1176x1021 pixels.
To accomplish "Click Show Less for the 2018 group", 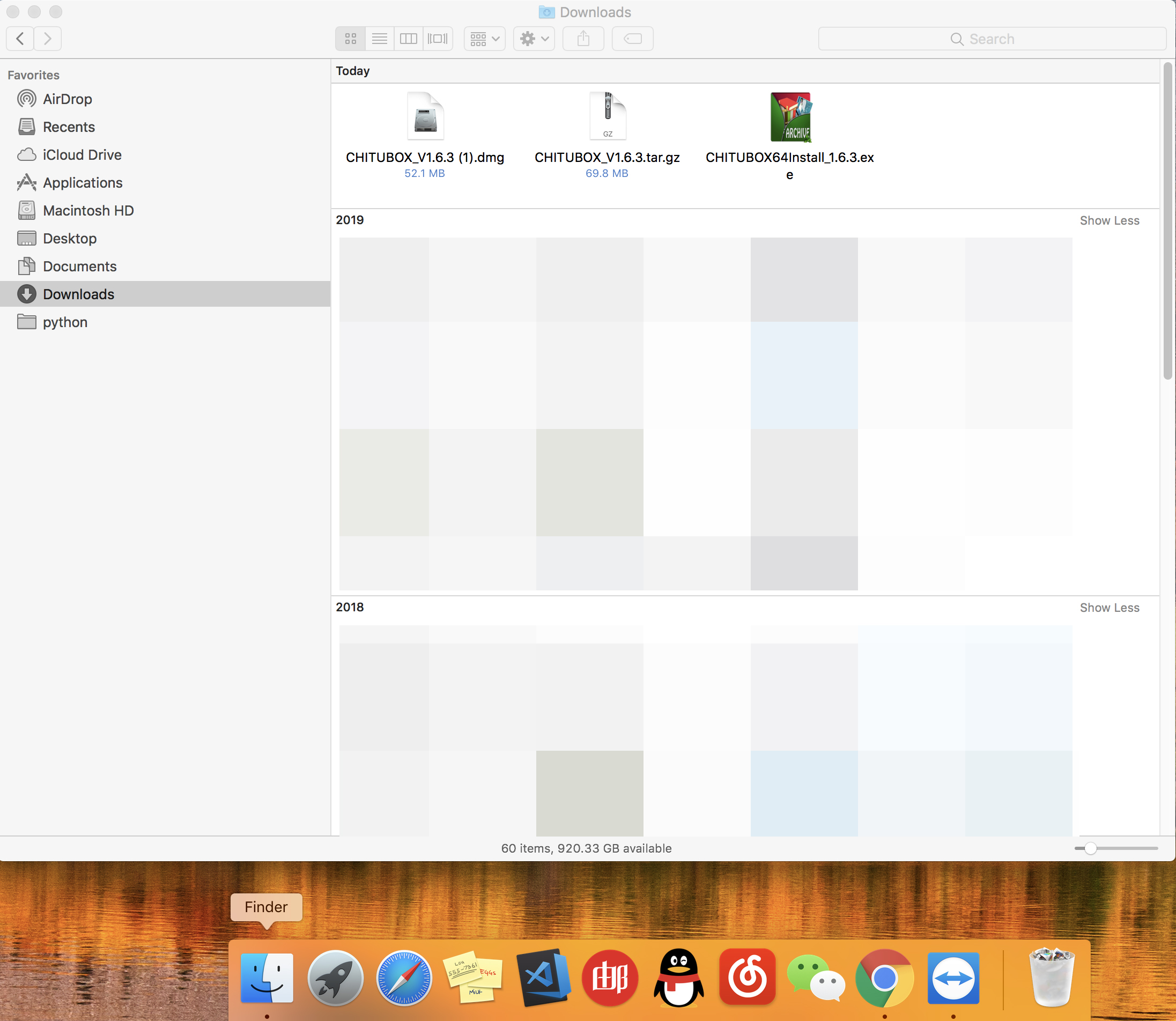I will click(1110, 608).
